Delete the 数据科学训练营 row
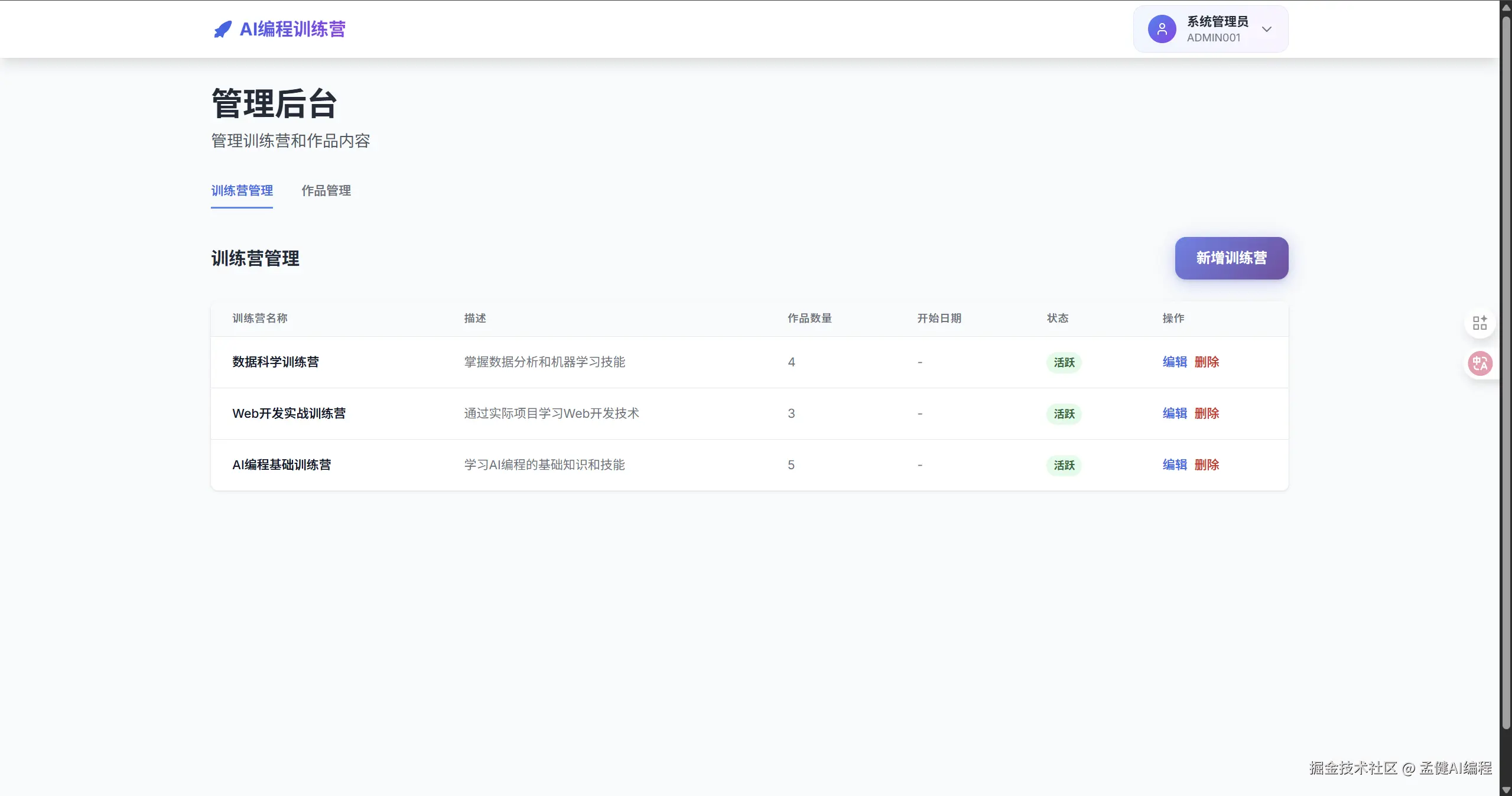The image size is (1512, 796). click(x=1207, y=362)
